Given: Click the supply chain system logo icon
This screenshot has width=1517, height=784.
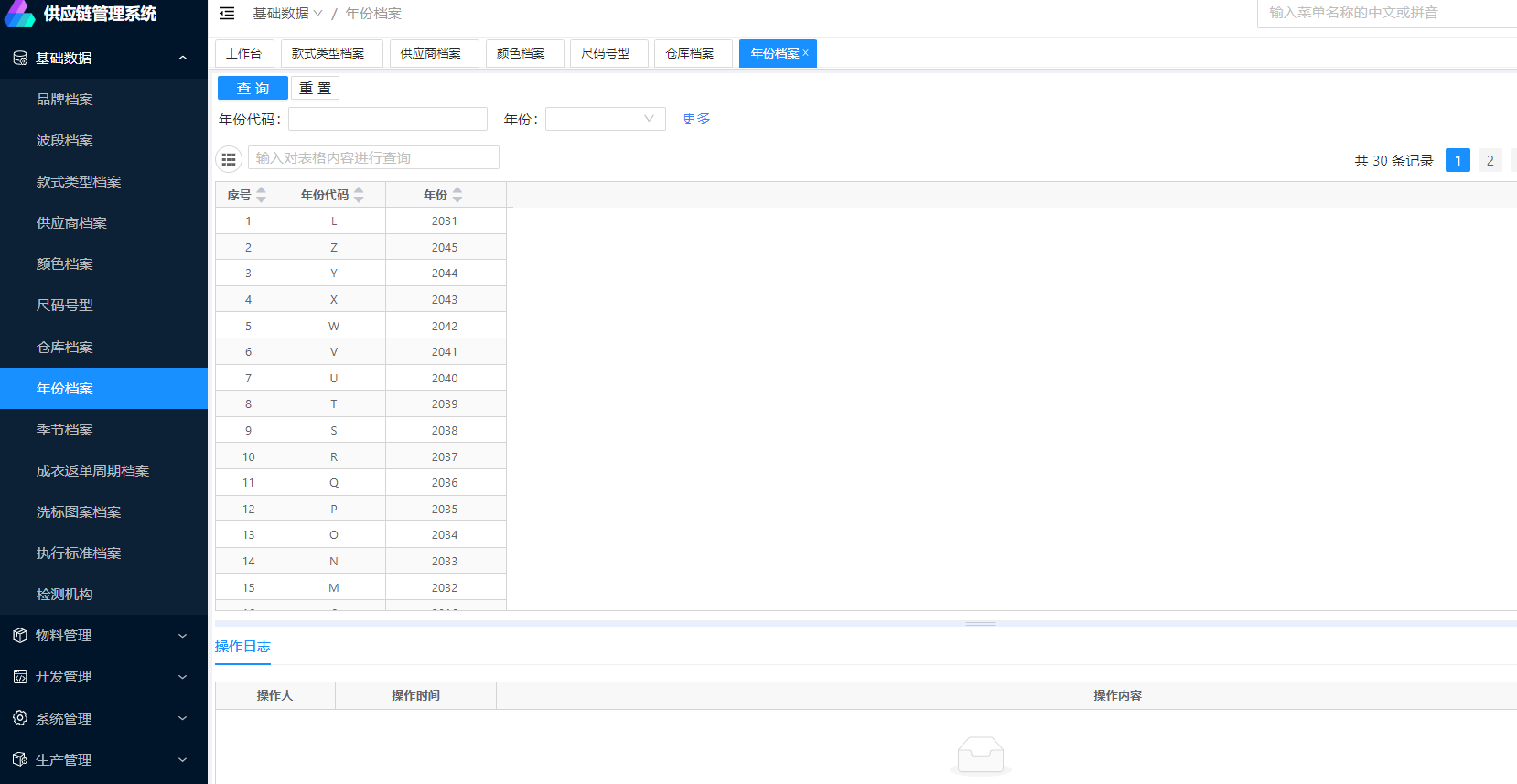Looking at the screenshot, I should 20,14.
